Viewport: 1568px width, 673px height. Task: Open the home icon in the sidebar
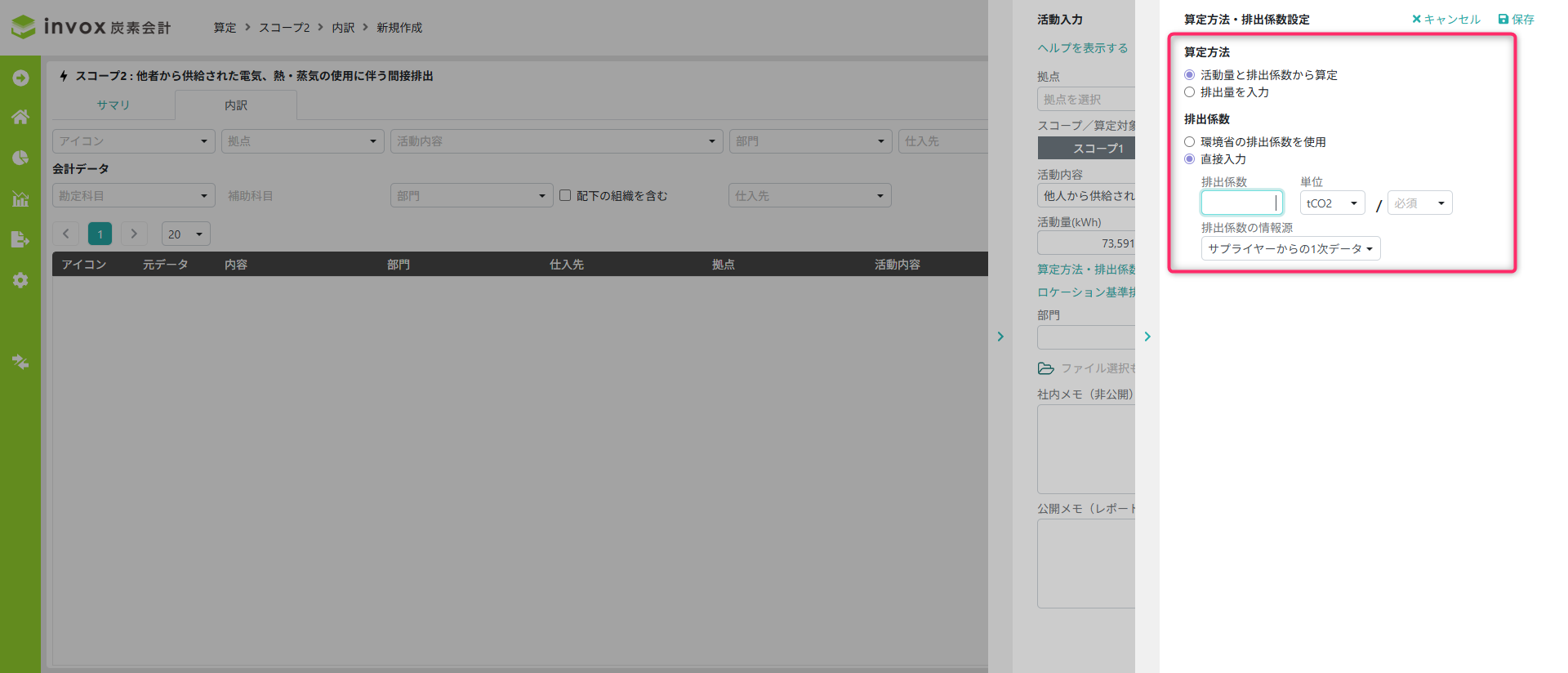pos(20,117)
